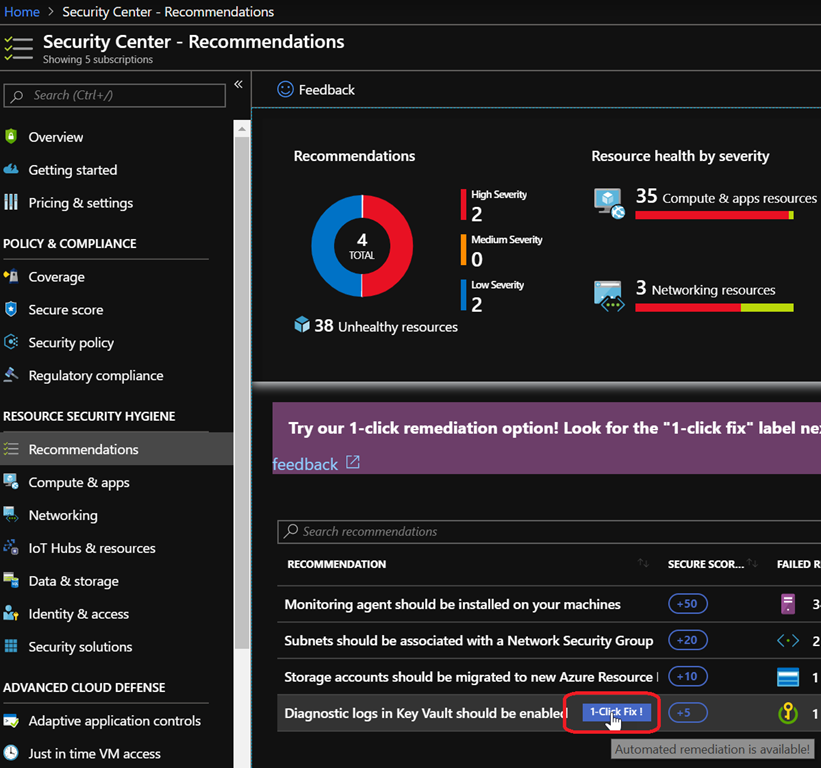Click the 1-Click Fix button
821x768 pixels.
click(x=616, y=713)
